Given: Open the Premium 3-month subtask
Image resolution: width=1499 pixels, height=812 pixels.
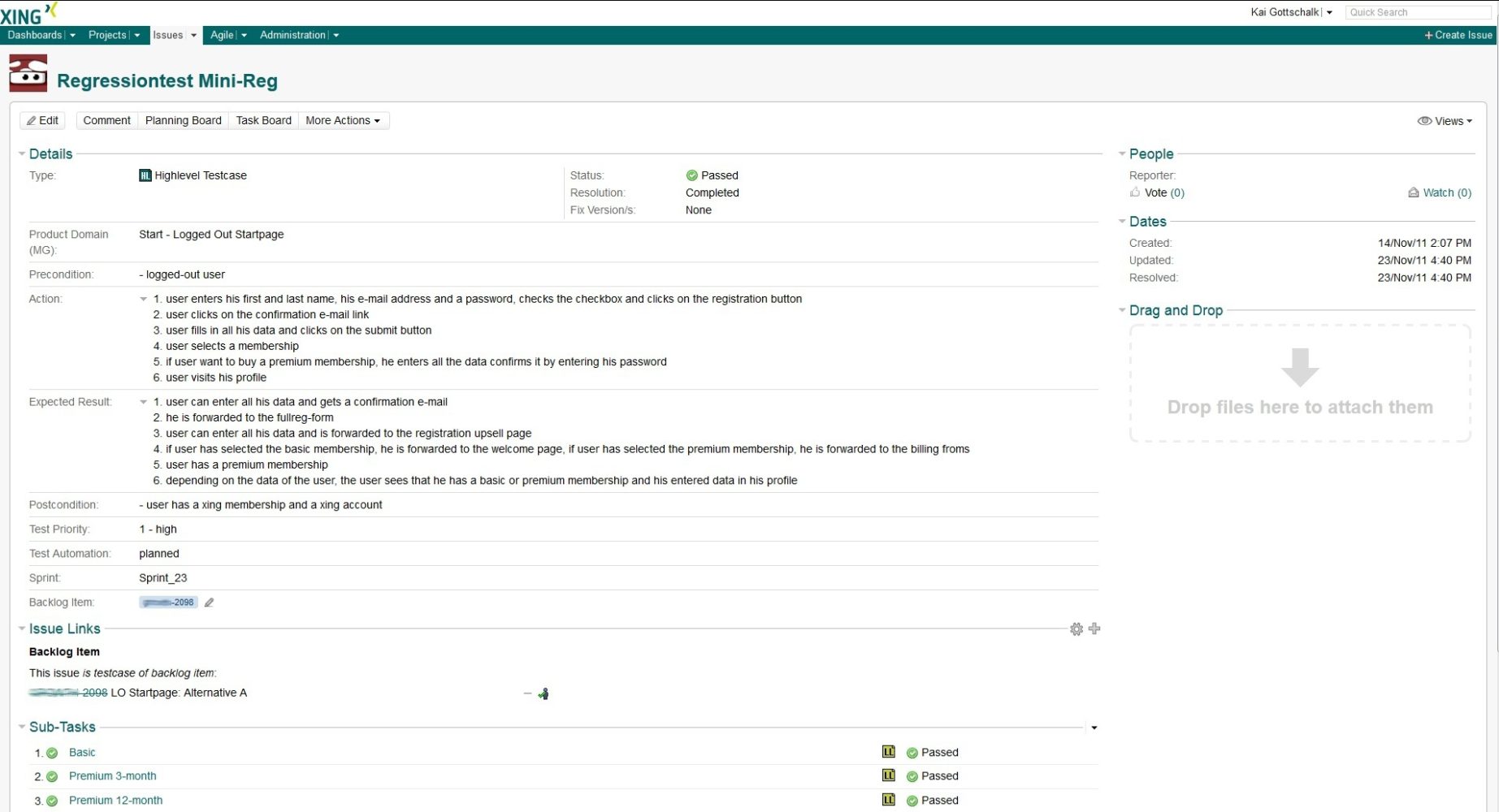Looking at the screenshot, I should click(x=112, y=775).
